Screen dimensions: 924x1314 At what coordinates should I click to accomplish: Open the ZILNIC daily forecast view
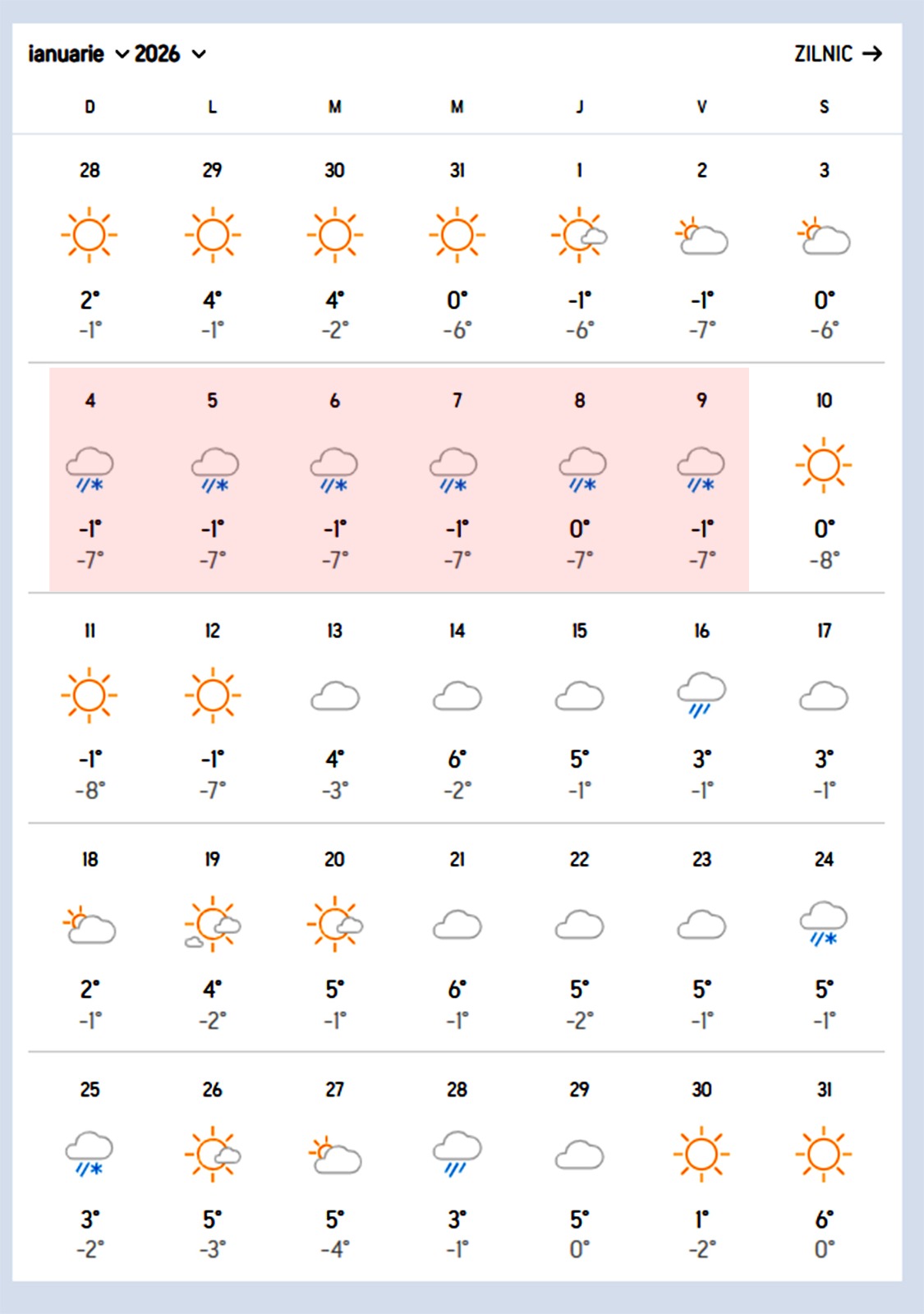822,54
